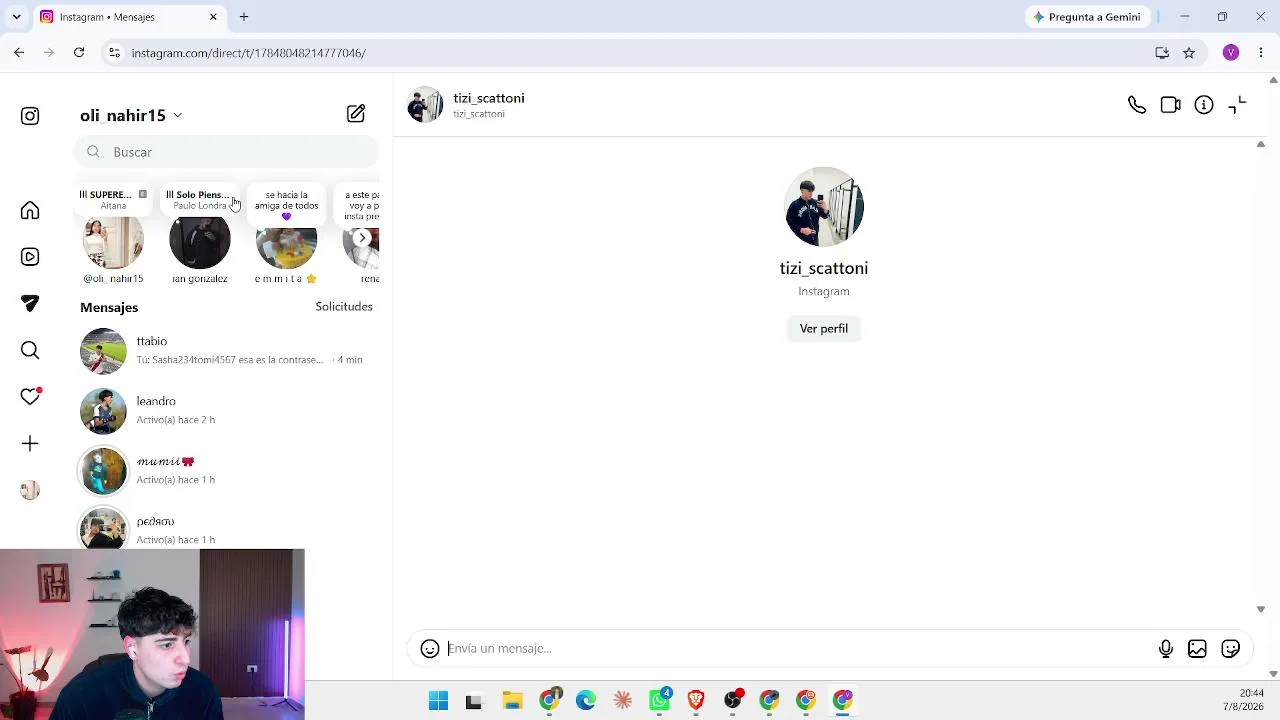
Task: Open Brave browser from the taskbar
Action: [x=696, y=700]
